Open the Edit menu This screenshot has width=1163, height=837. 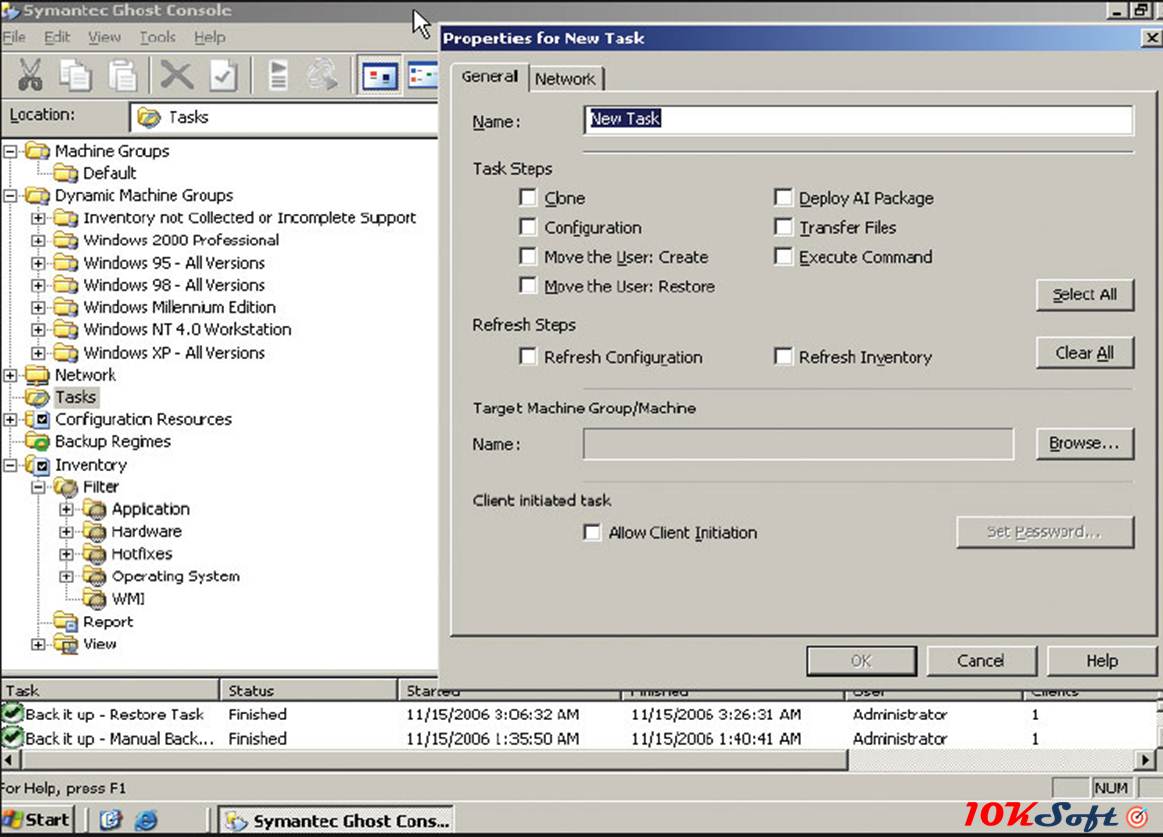click(57, 37)
